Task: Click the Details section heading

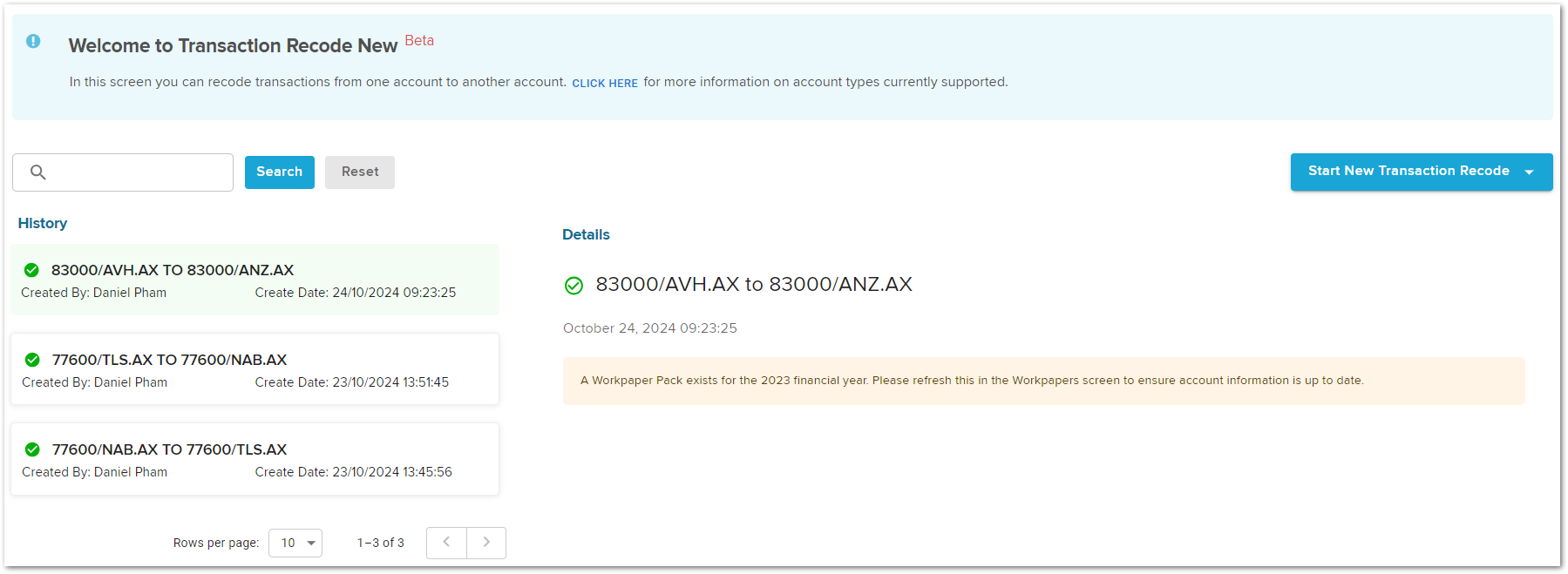Action: click(x=586, y=235)
